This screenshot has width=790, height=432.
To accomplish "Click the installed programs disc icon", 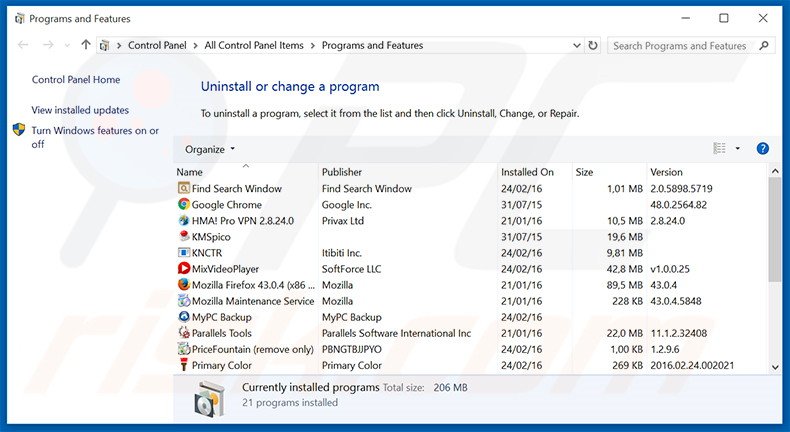I will click(x=209, y=399).
